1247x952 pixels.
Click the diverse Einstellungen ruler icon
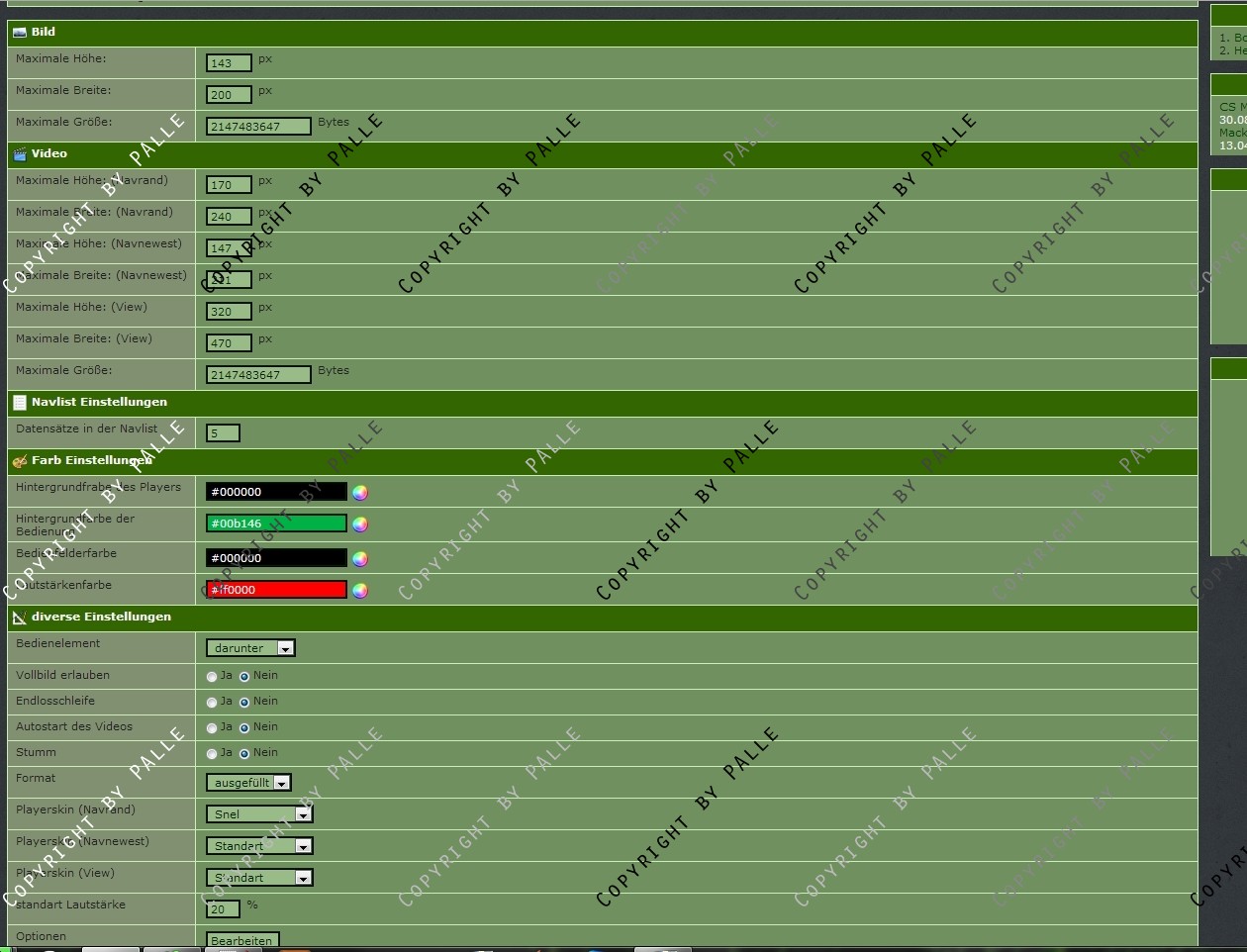tap(19, 618)
